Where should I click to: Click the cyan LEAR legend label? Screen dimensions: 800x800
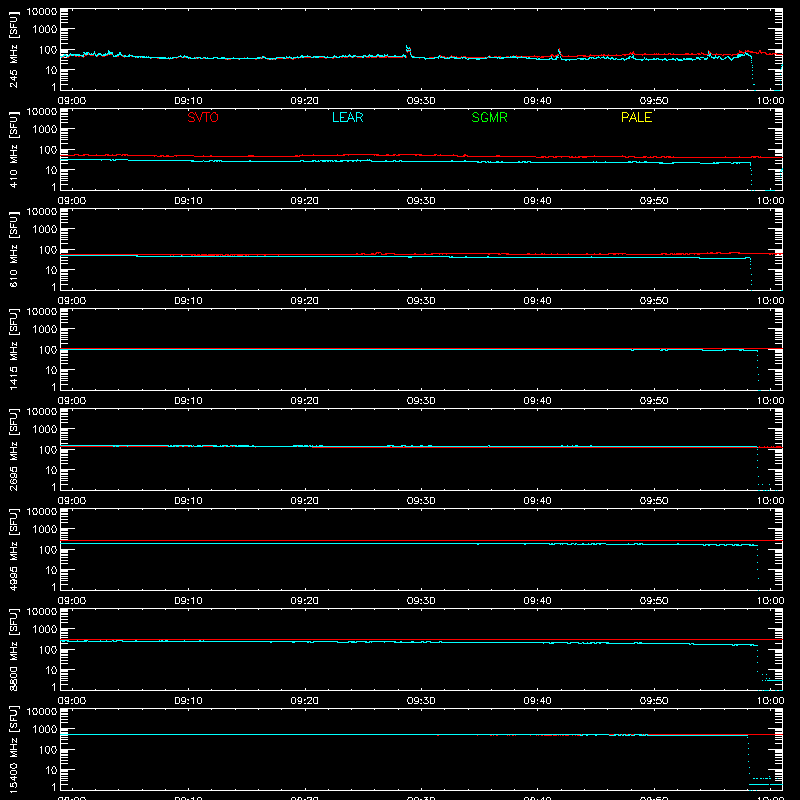pos(347,117)
